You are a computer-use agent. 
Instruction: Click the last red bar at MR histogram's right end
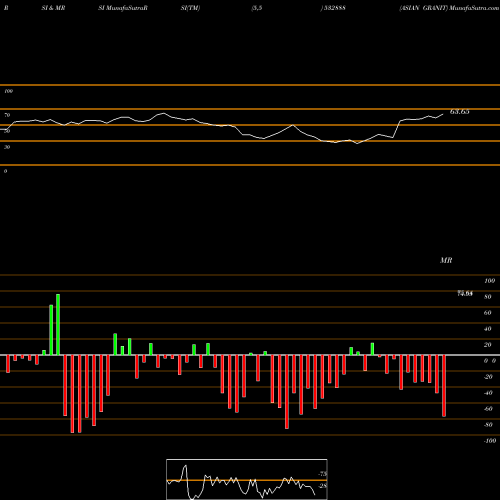(x=444, y=386)
